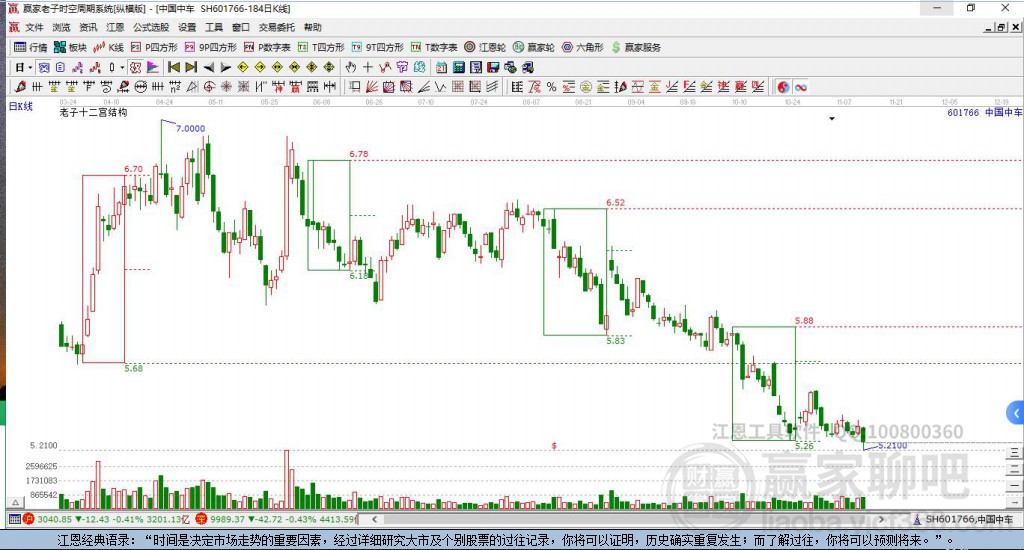This screenshot has width=1024, height=550.
Task: Click the left scroll arrow of chart scrollbar
Action: (374, 519)
